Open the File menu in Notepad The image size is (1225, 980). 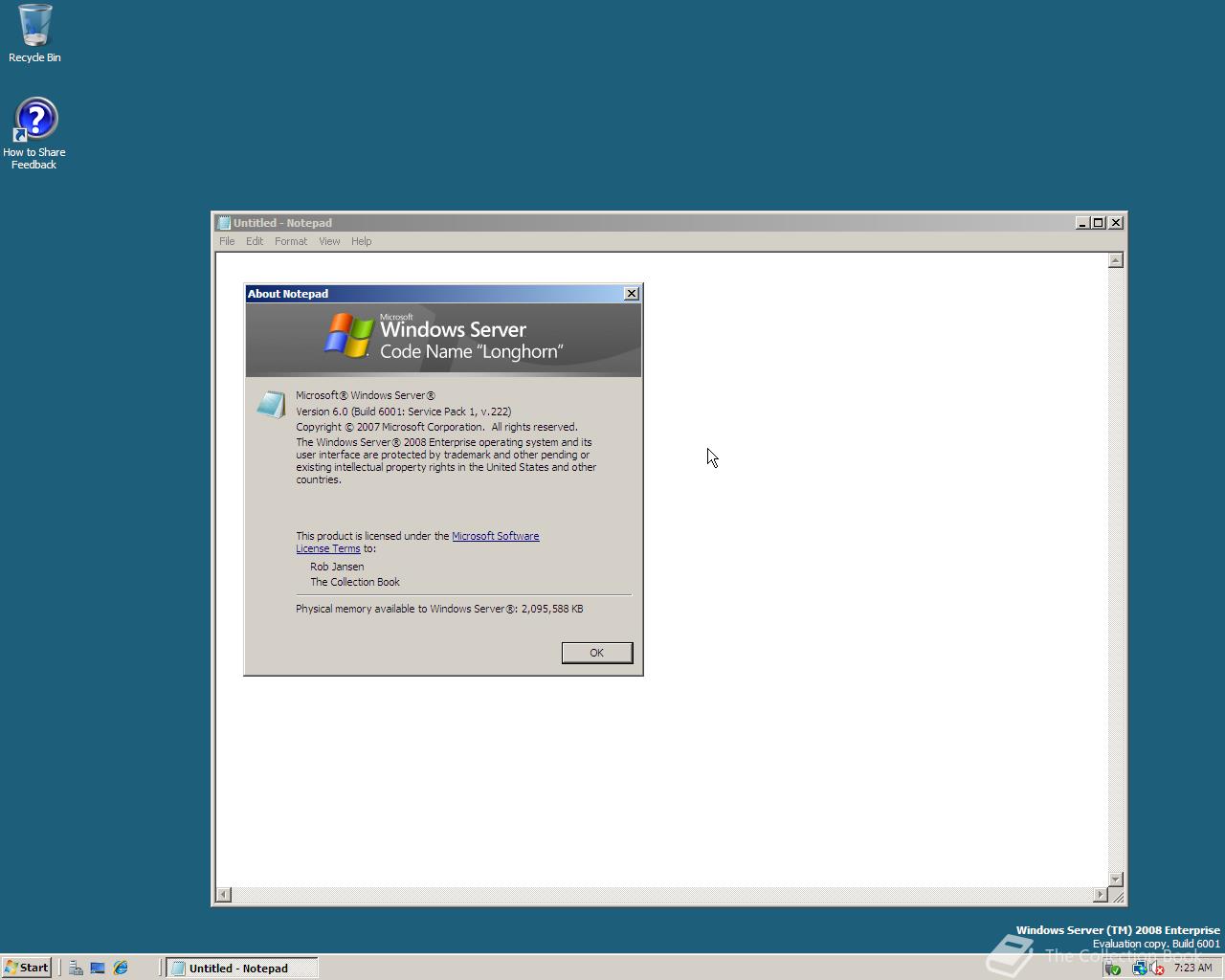click(227, 241)
